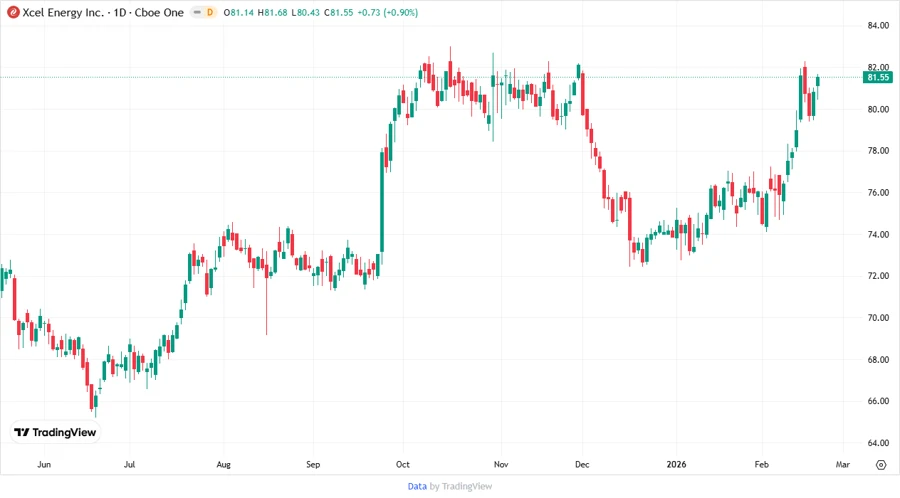Click the Nov label on time axis
The width and height of the screenshot is (900, 498).
coord(501,464)
